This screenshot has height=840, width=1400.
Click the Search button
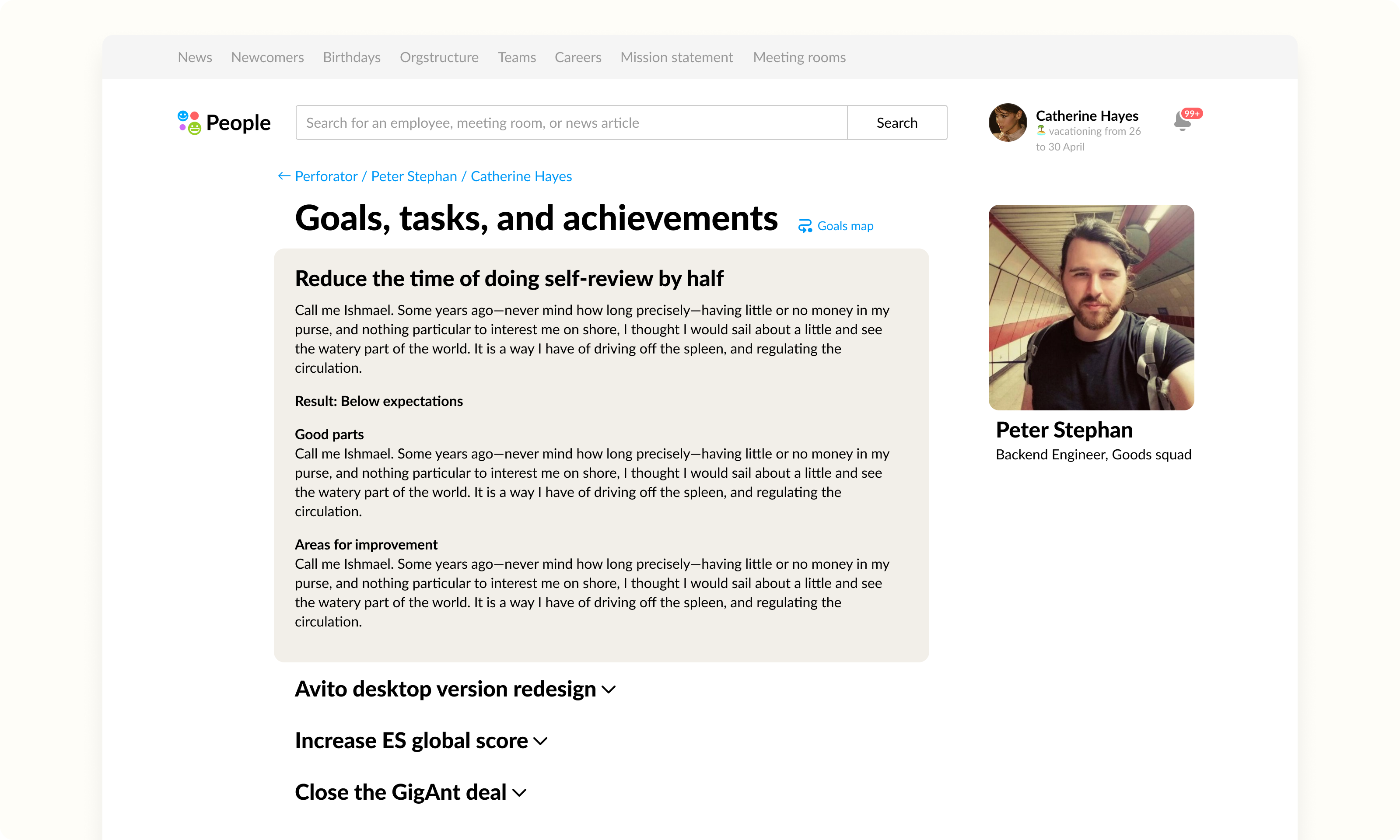[x=896, y=122]
